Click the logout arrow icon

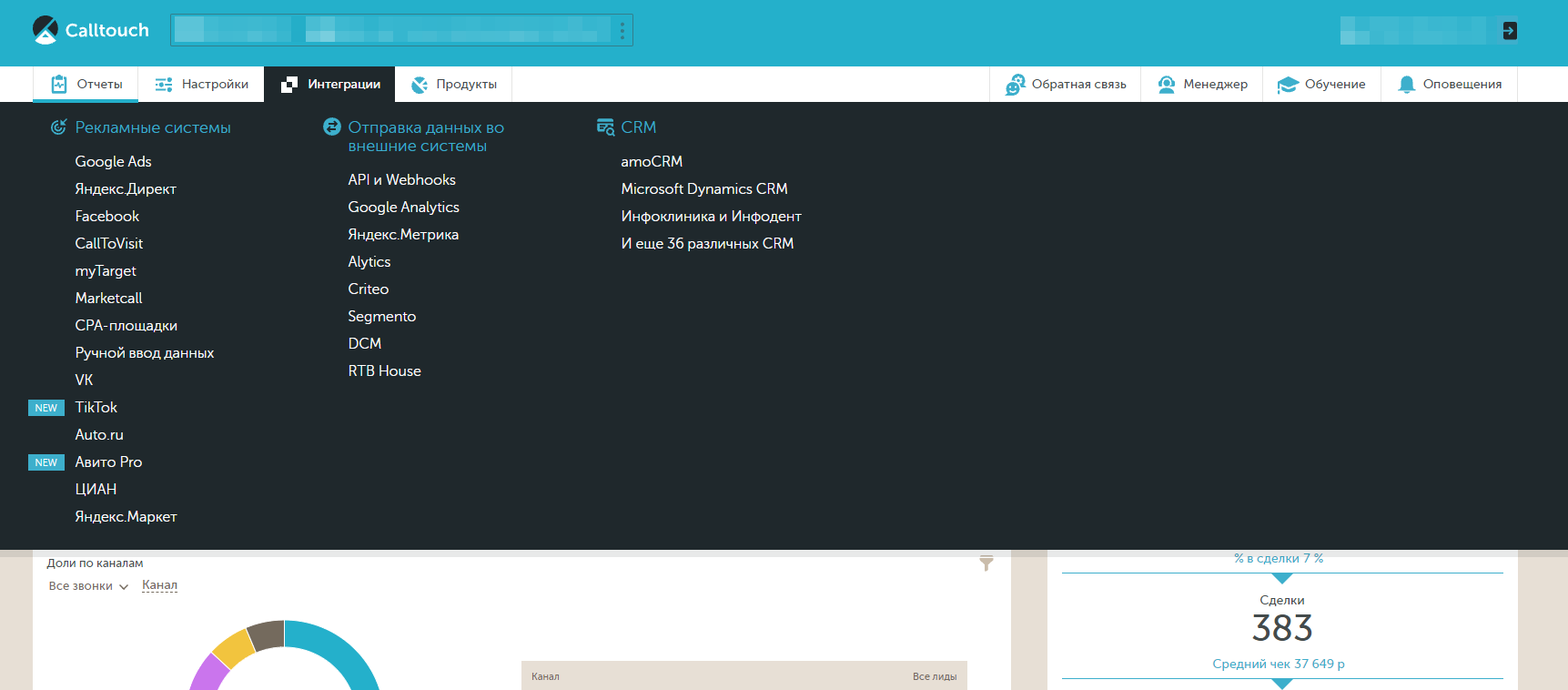(x=1509, y=31)
